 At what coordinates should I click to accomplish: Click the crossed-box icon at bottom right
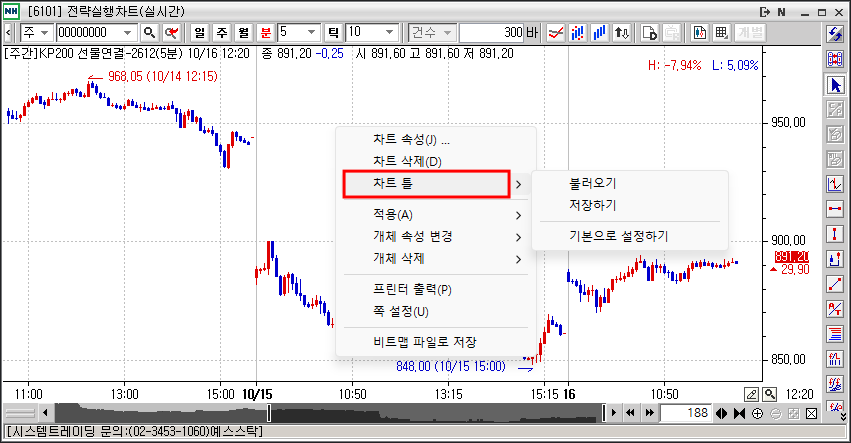point(811,414)
